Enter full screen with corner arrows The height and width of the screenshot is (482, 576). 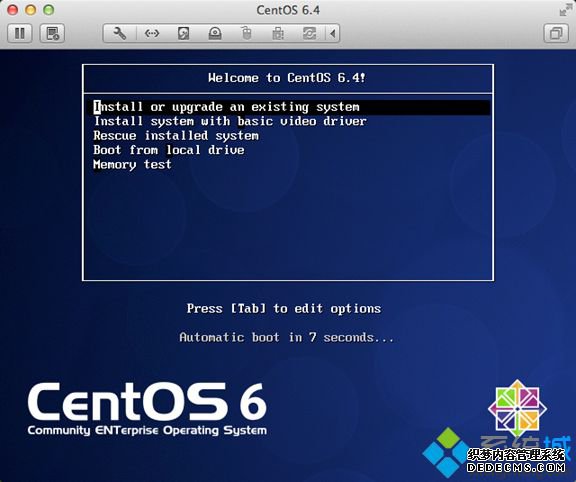click(x=565, y=10)
